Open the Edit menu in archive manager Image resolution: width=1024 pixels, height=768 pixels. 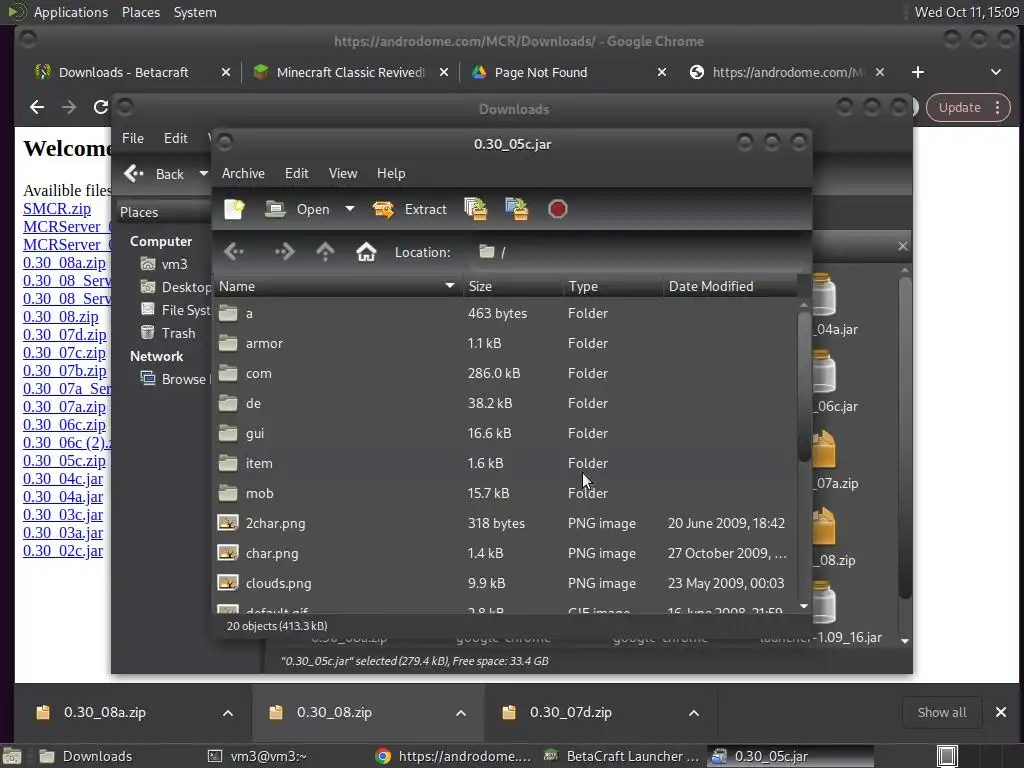pyautogui.click(x=296, y=173)
